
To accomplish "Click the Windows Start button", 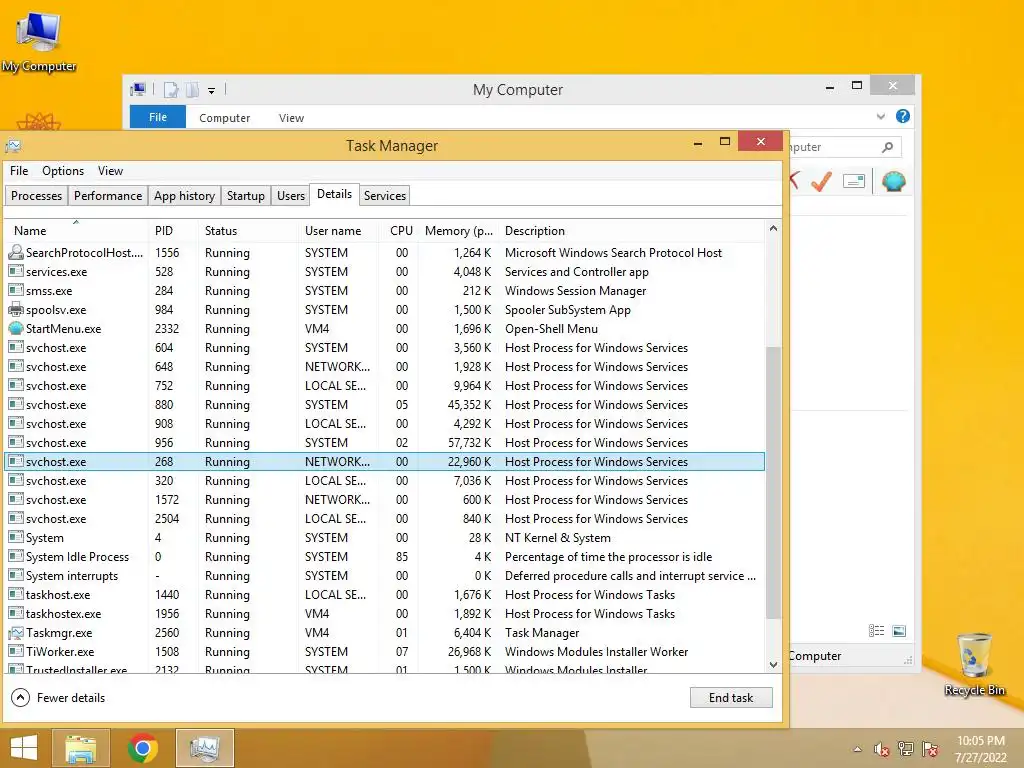I will click(x=24, y=748).
